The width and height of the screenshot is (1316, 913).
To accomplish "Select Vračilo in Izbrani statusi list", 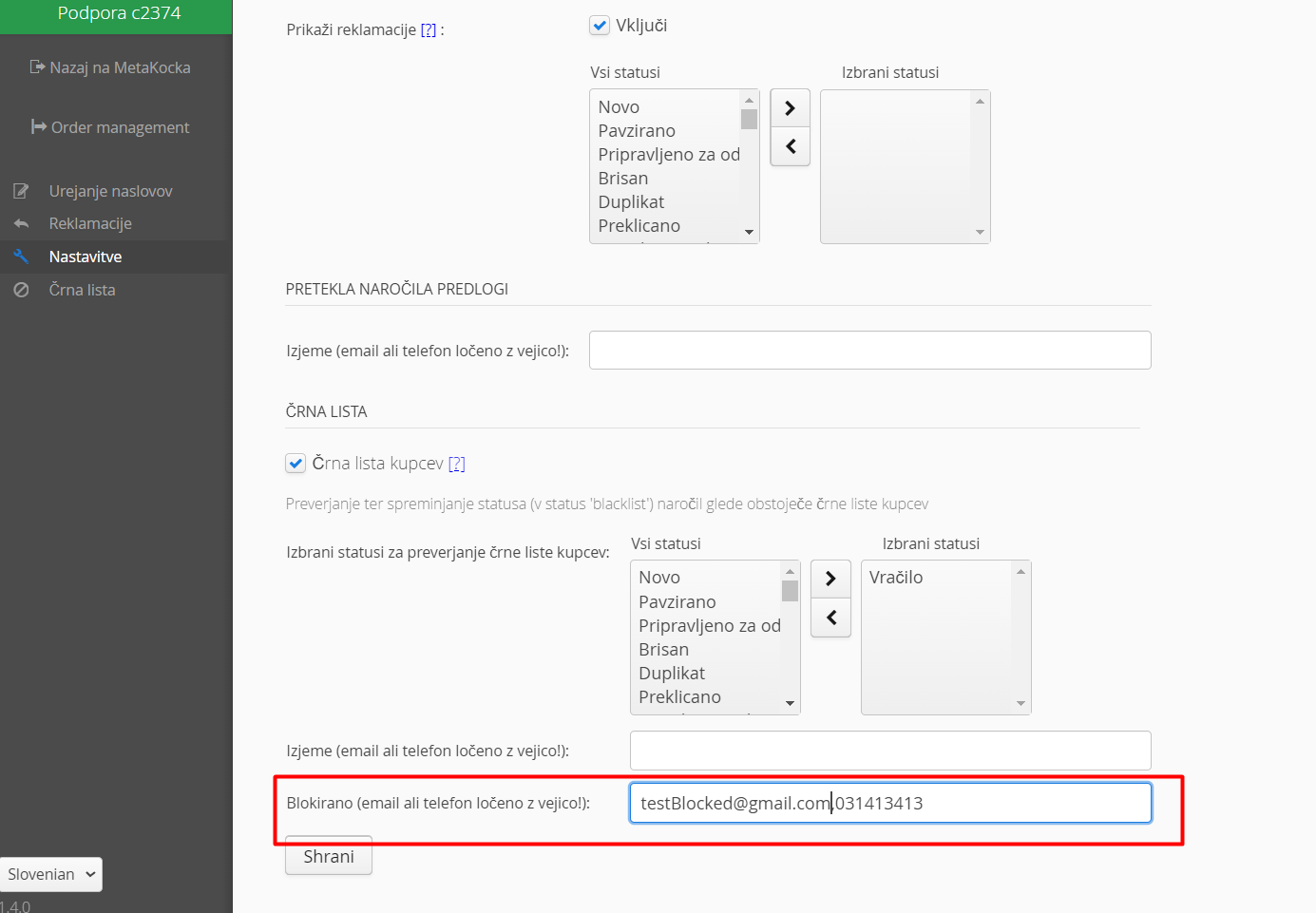I will [x=896, y=578].
